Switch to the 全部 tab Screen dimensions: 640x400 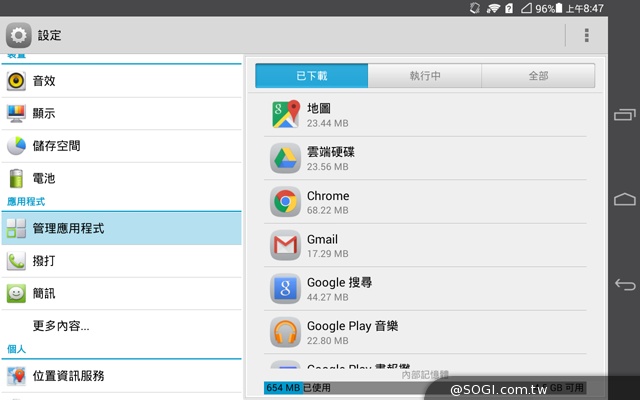pyautogui.click(x=538, y=76)
